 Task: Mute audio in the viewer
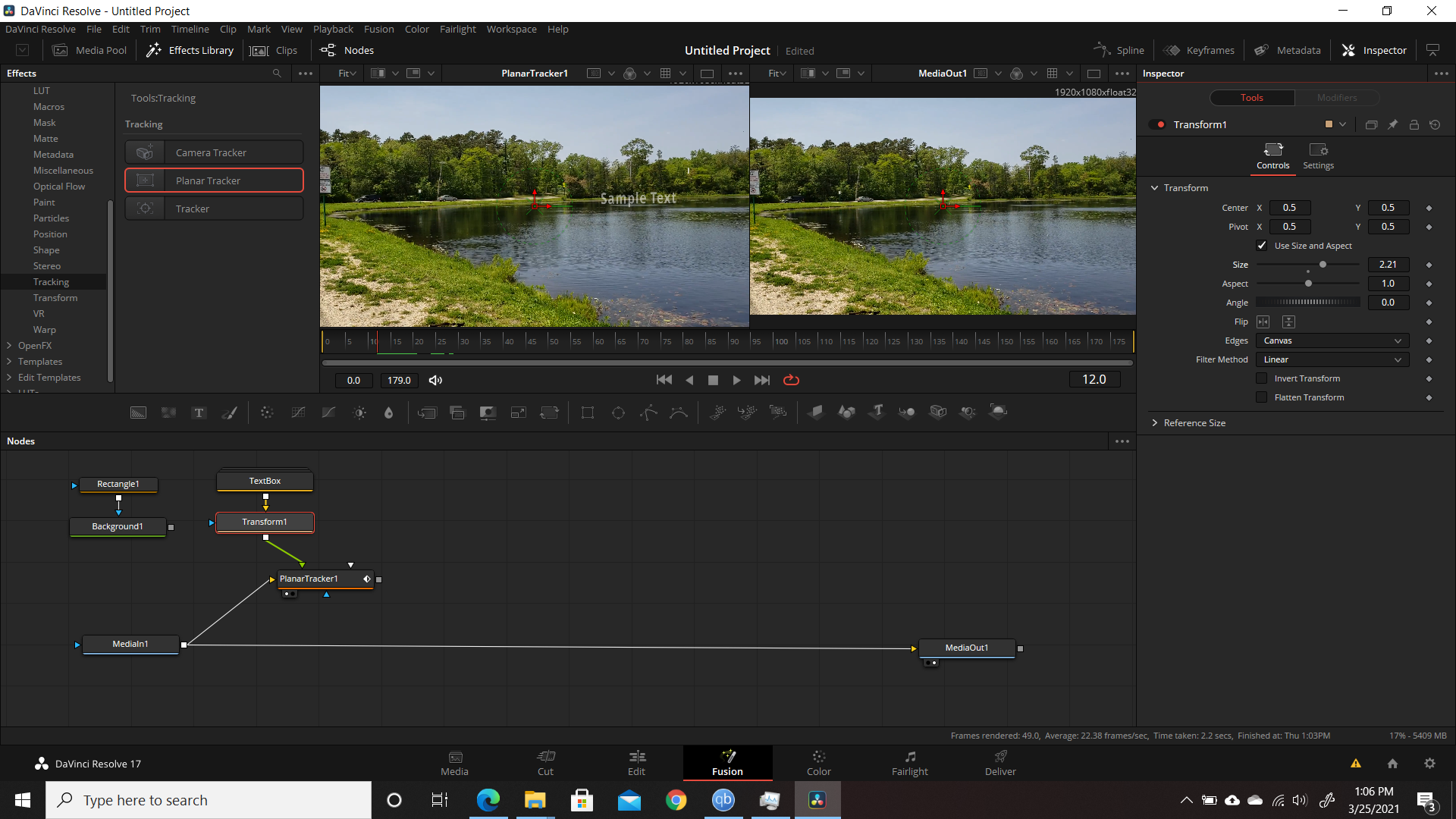[435, 380]
